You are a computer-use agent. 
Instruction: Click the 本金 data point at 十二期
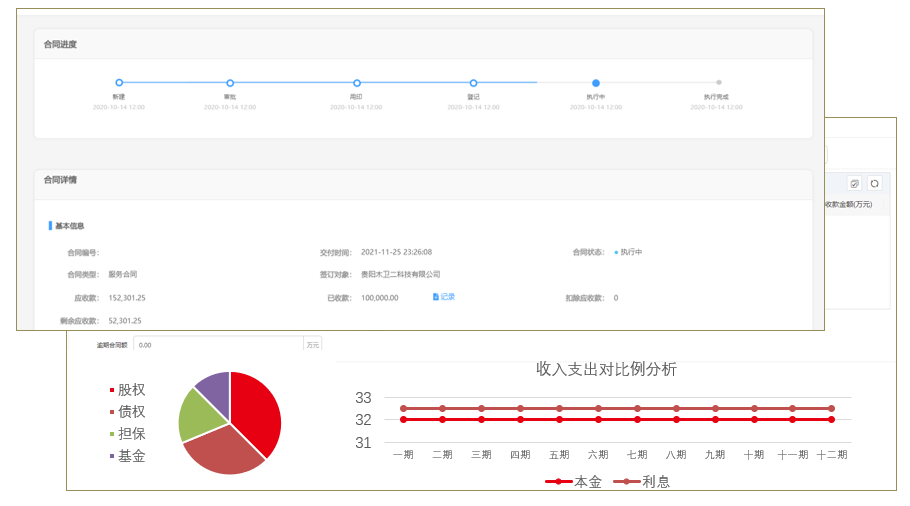(x=832, y=420)
